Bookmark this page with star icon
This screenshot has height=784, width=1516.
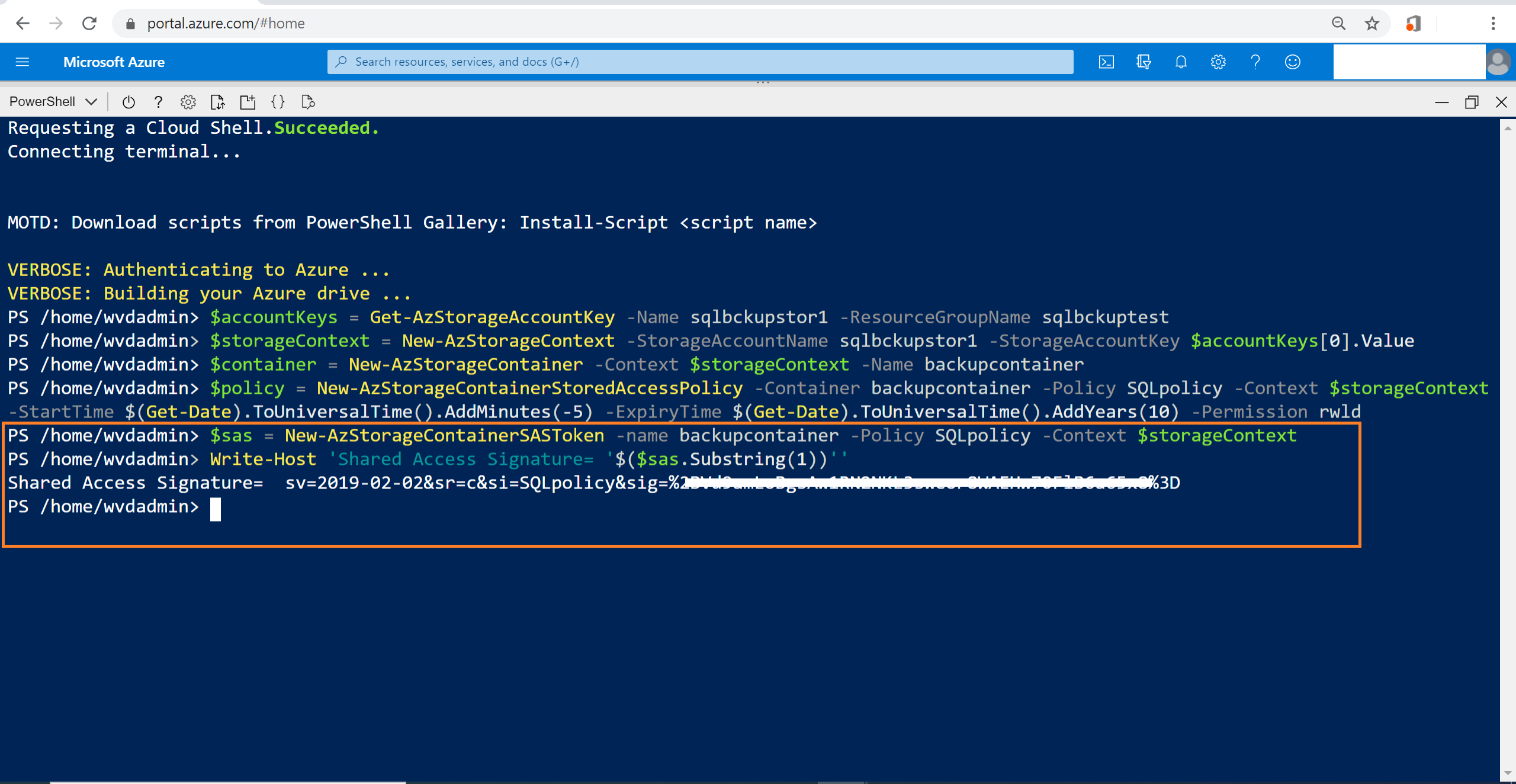point(1372,24)
